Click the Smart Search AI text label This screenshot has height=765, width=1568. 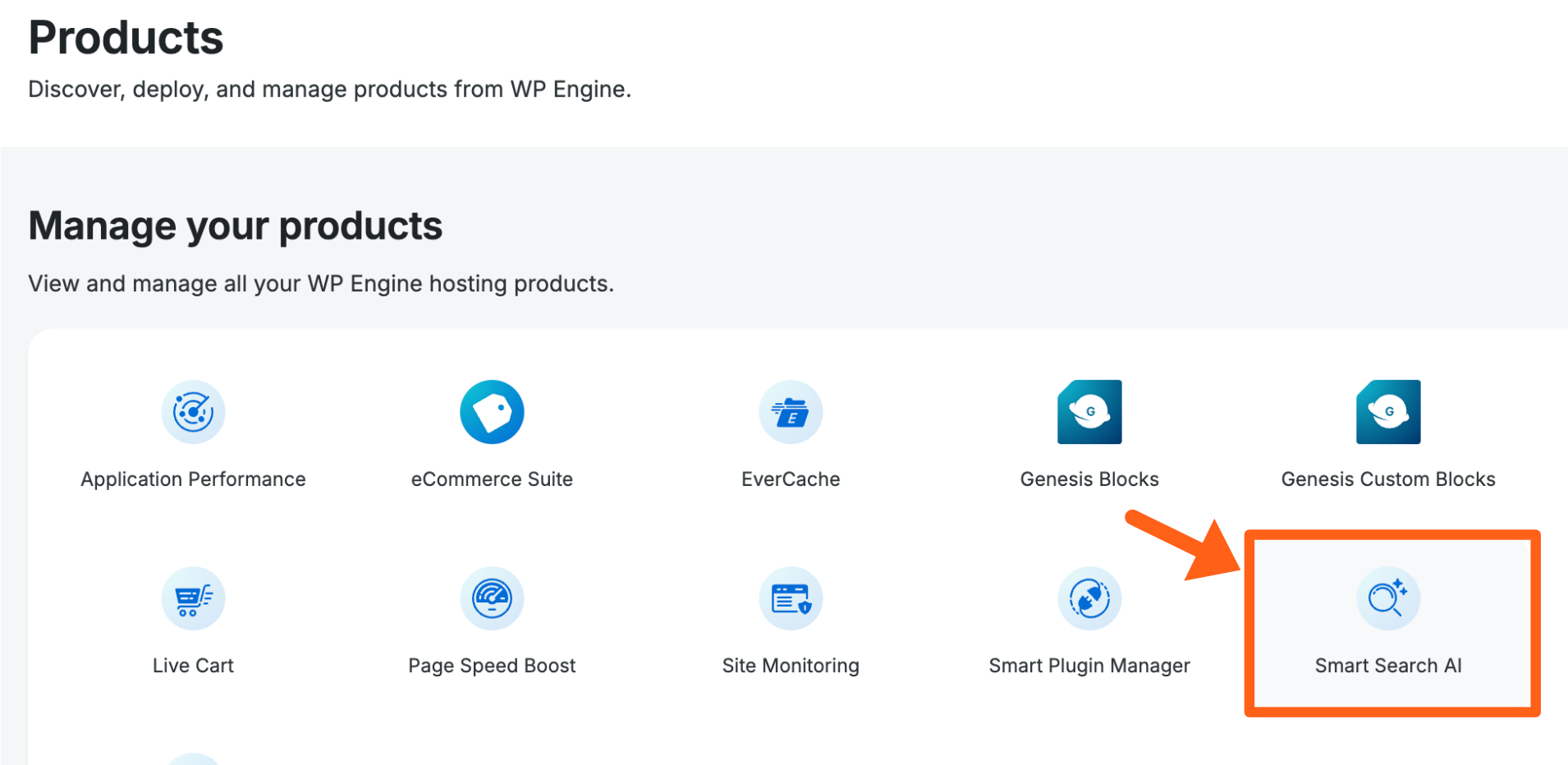(x=1388, y=666)
